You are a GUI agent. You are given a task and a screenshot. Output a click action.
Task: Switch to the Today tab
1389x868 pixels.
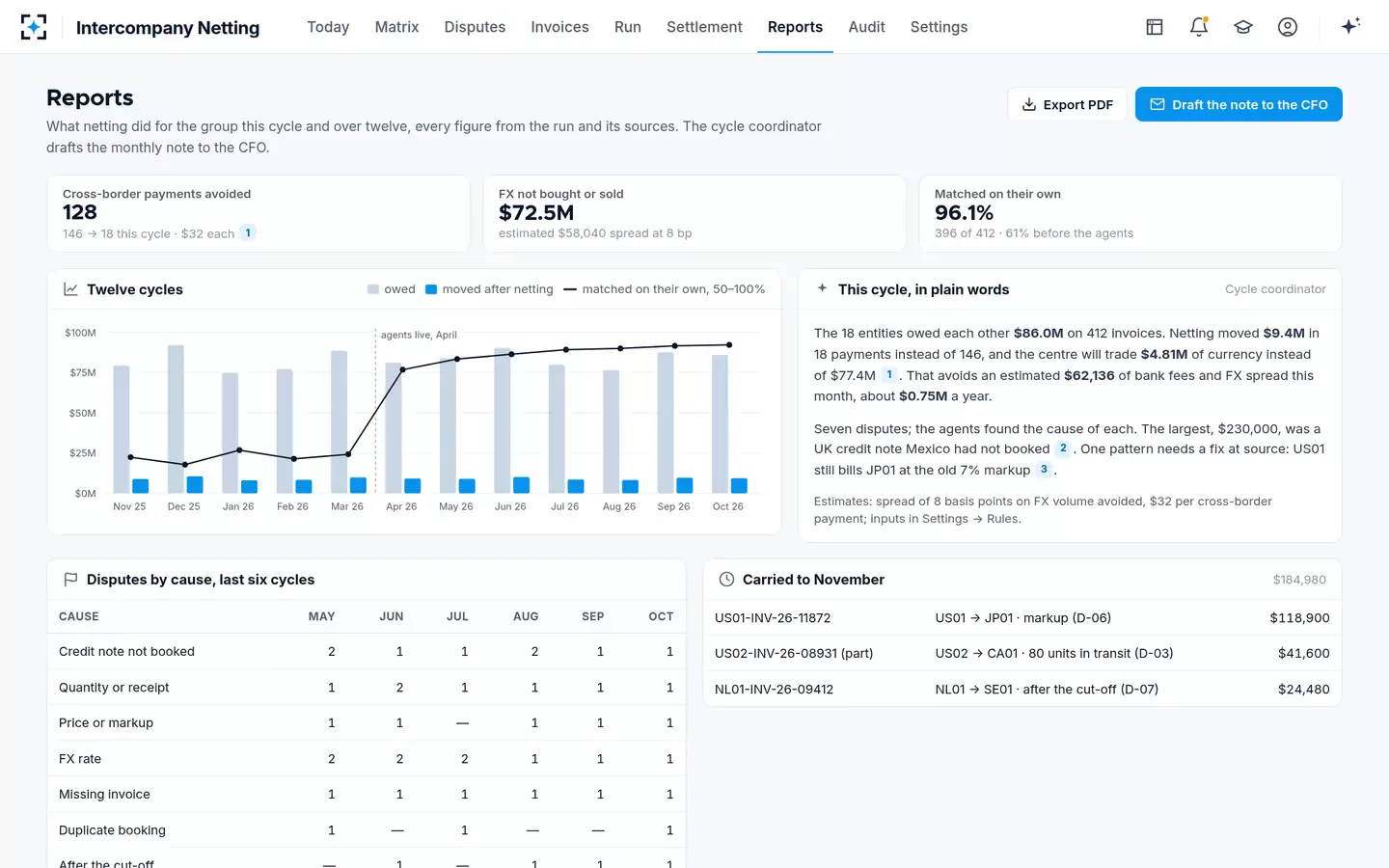point(328,27)
